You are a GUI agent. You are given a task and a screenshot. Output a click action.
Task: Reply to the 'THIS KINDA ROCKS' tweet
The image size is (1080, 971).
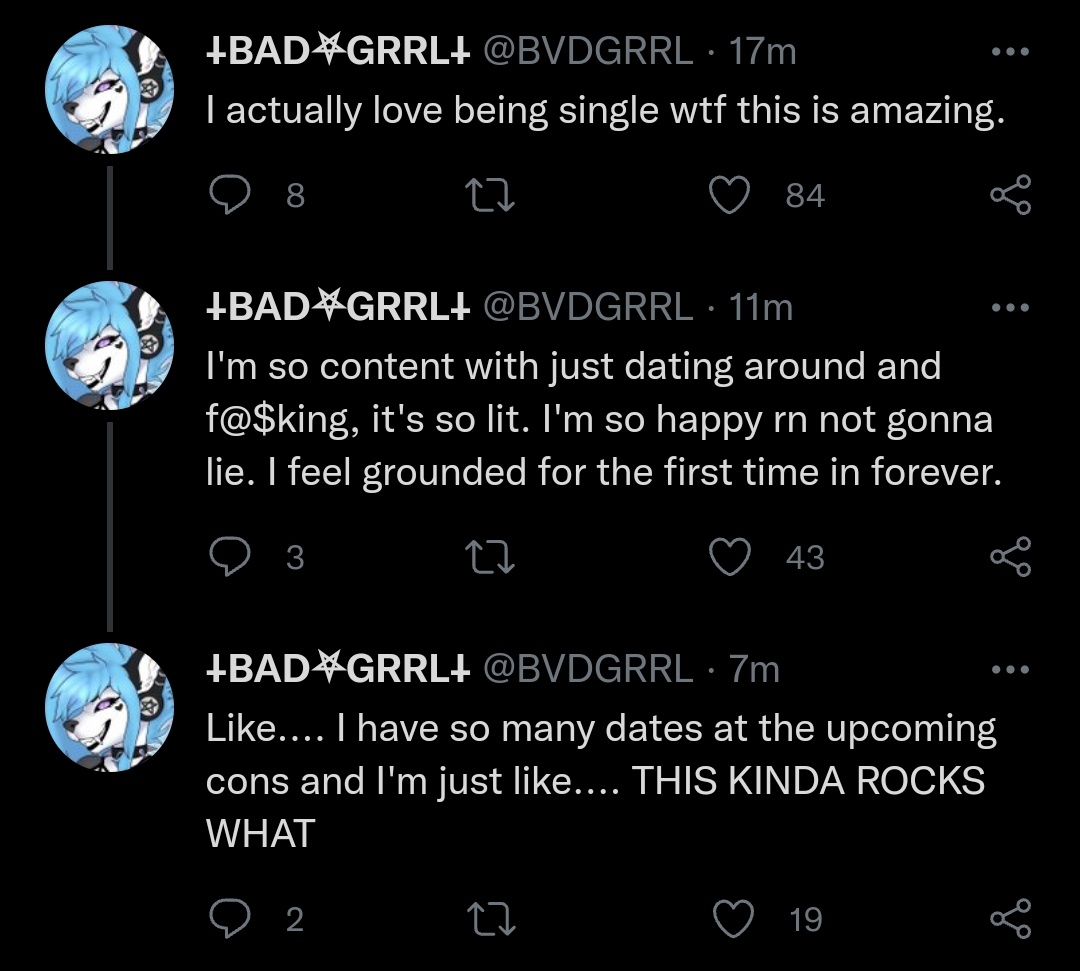click(229, 918)
